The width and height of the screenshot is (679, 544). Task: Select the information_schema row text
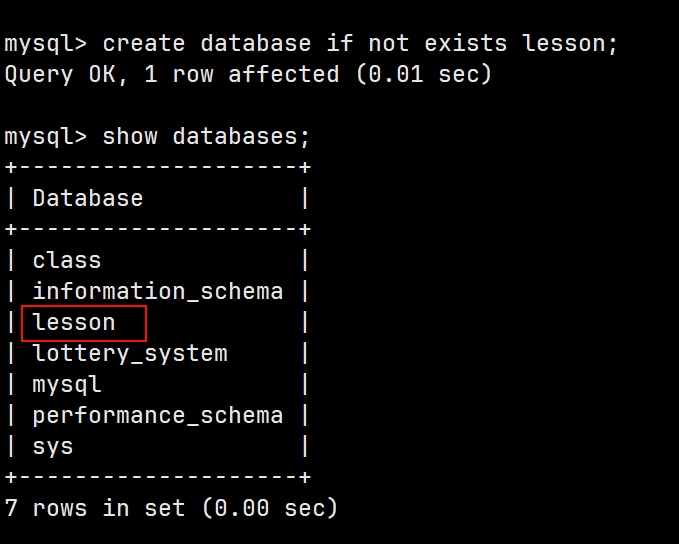pos(158,291)
